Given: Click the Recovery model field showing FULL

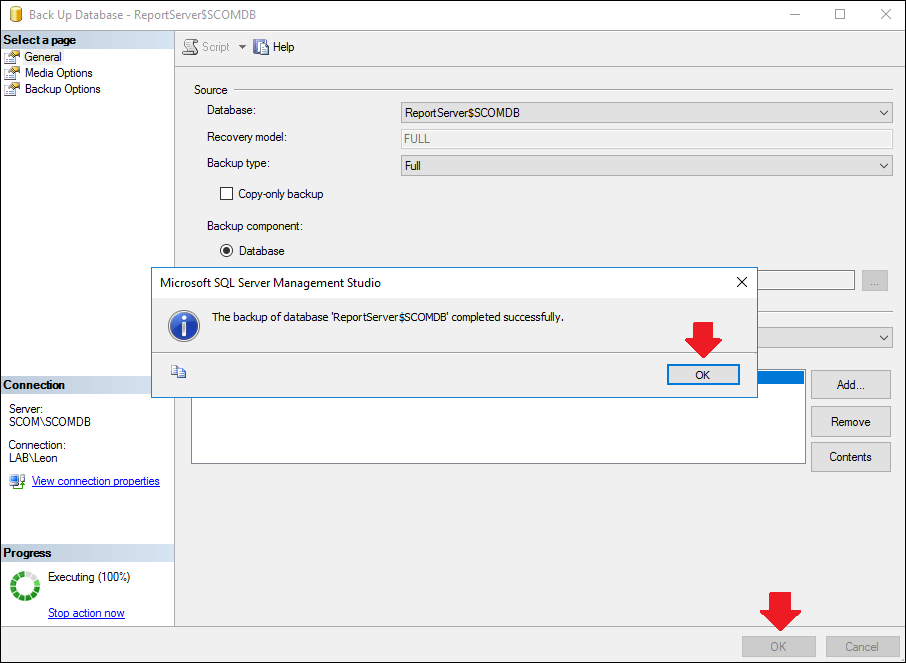Looking at the screenshot, I should point(647,139).
